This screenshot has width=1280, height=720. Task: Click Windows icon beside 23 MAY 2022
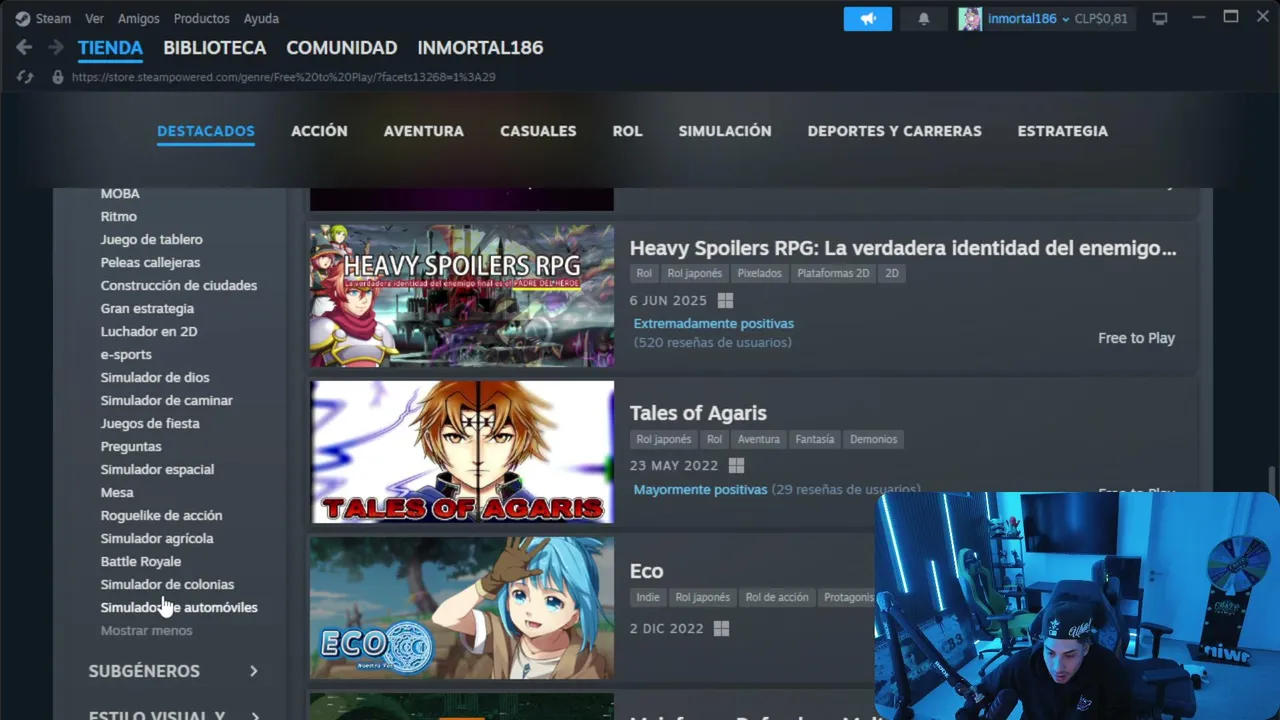tap(737, 465)
